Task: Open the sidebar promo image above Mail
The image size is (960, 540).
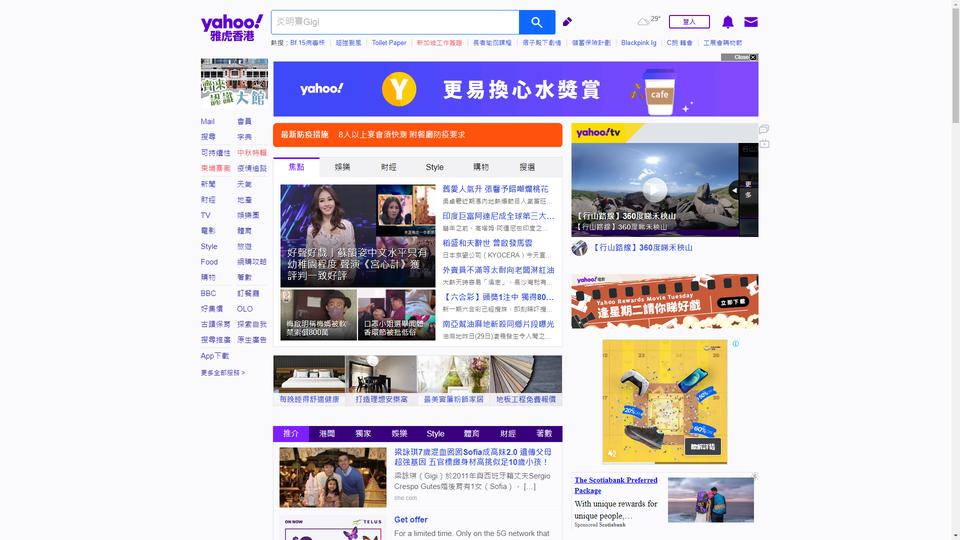Action: pyautogui.click(x=234, y=83)
